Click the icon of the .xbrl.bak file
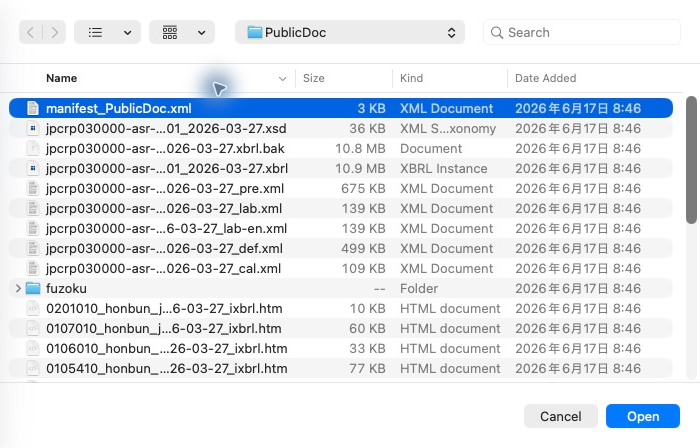Viewport: 700px width, 448px height. coord(33,149)
